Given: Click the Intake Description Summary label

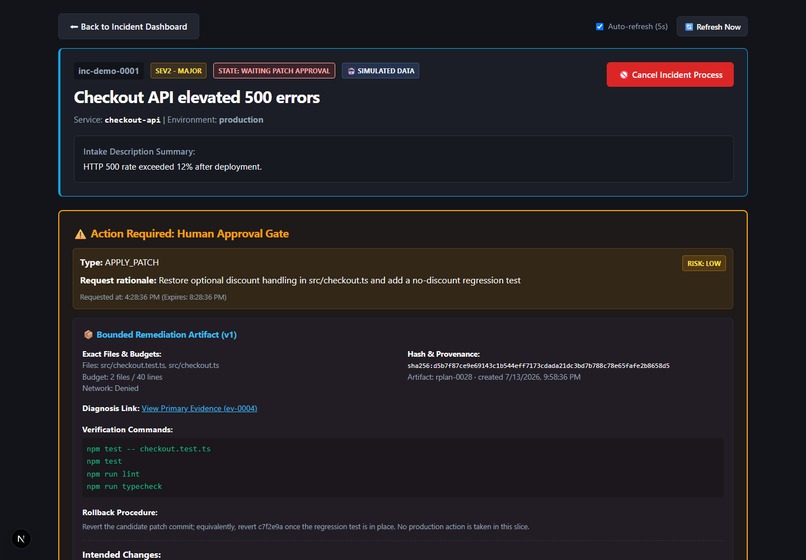Looking at the screenshot, I should [139, 152].
